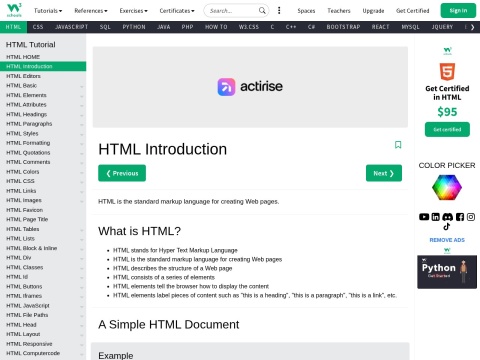Expand the HTML Basic sidebar chevron
Image resolution: width=480 pixels, height=360 pixels.
[82, 86]
